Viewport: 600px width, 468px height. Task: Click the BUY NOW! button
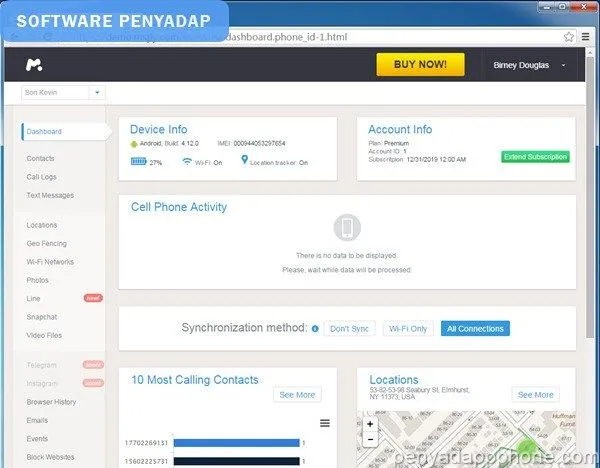[x=421, y=64]
